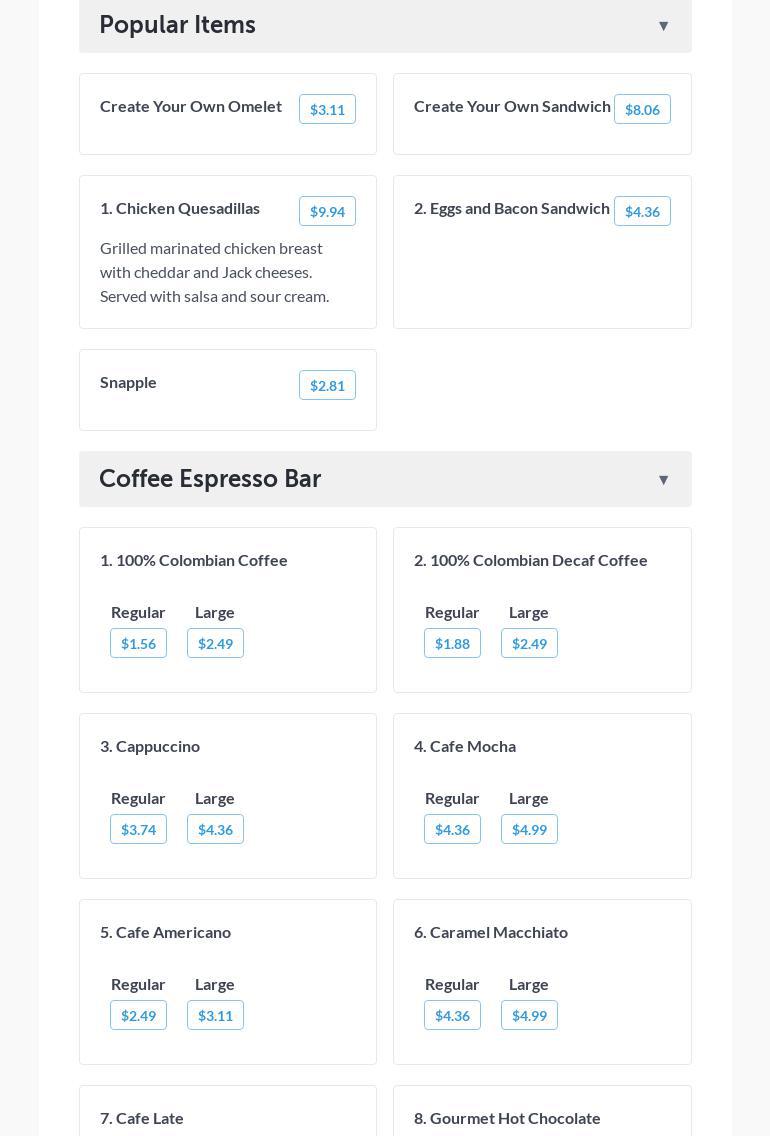Viewport: 770px width, 1136px height.
Task: Order Large Cafe Mocha for $4.99
Action: click(529, 830)
